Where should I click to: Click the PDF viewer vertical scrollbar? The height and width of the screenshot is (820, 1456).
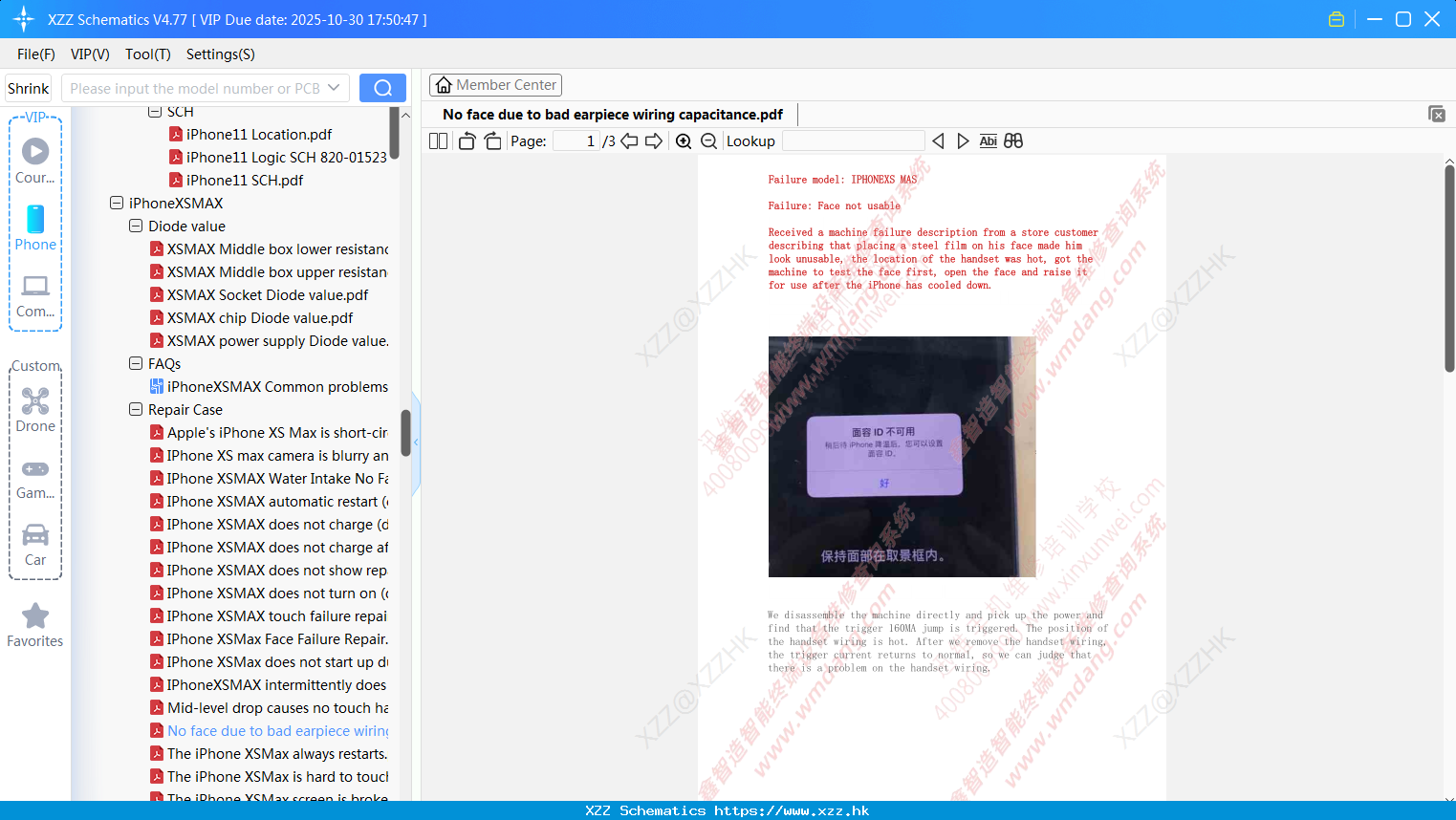[1449, 268]
